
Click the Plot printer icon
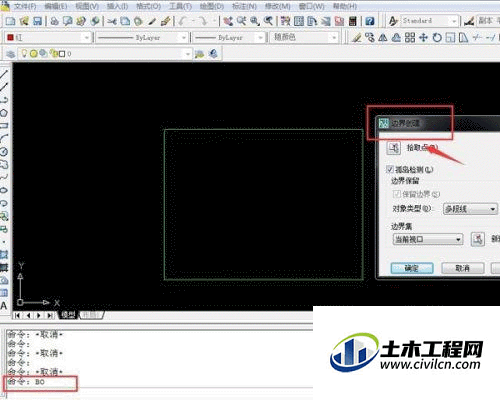click(x=54, y=21)
